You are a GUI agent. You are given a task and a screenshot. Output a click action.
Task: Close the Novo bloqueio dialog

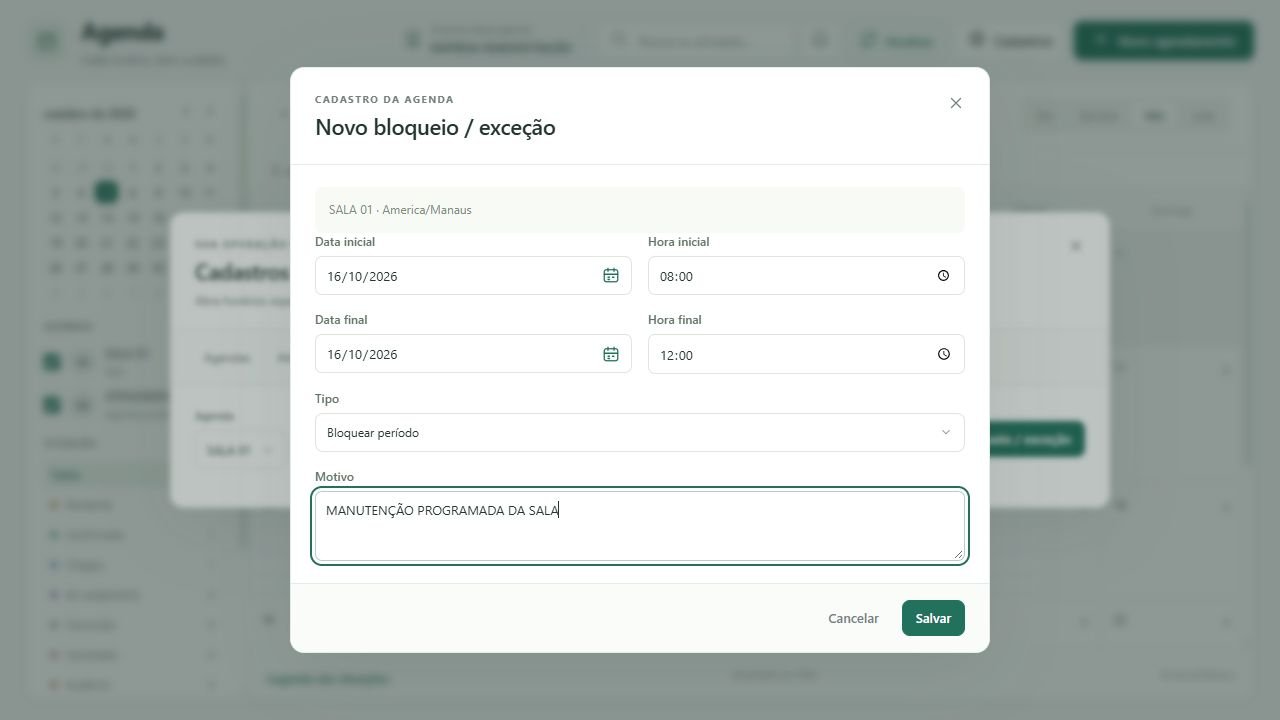[x=956, y=103]
